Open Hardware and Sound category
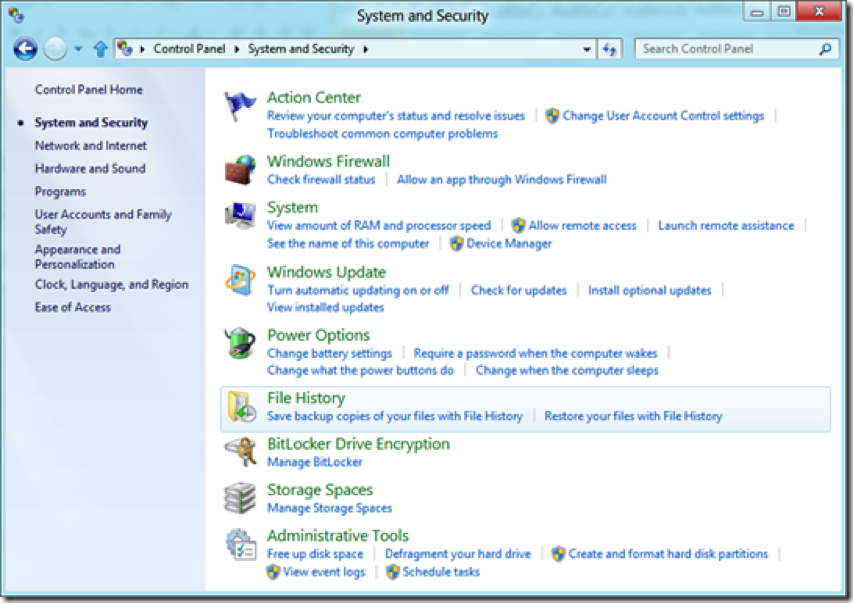Image resolution: width=854 pixels, height=604 pixels. pyautogui.click(x=90, y=169)
